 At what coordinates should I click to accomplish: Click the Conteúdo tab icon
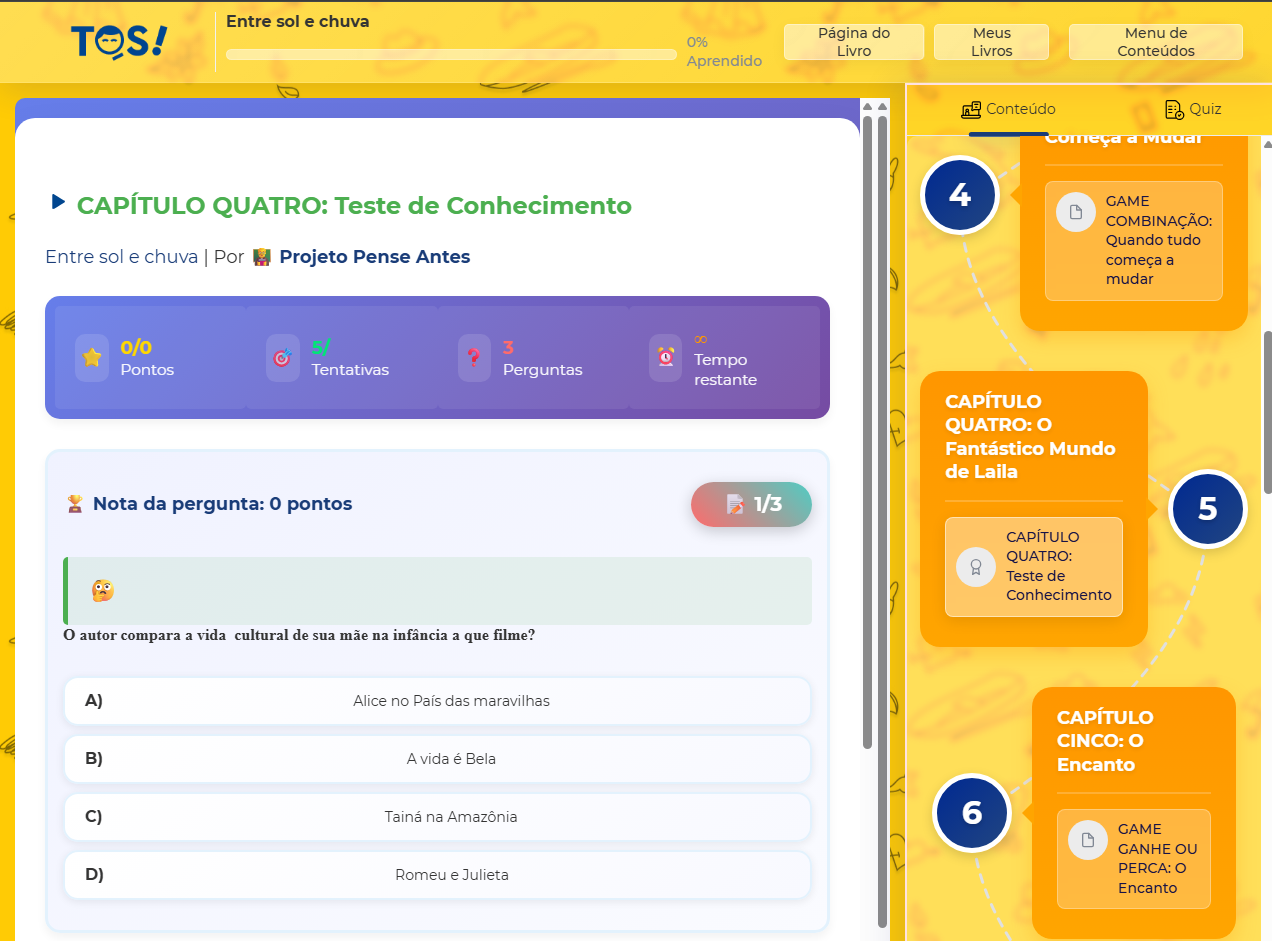coord(971,110)
